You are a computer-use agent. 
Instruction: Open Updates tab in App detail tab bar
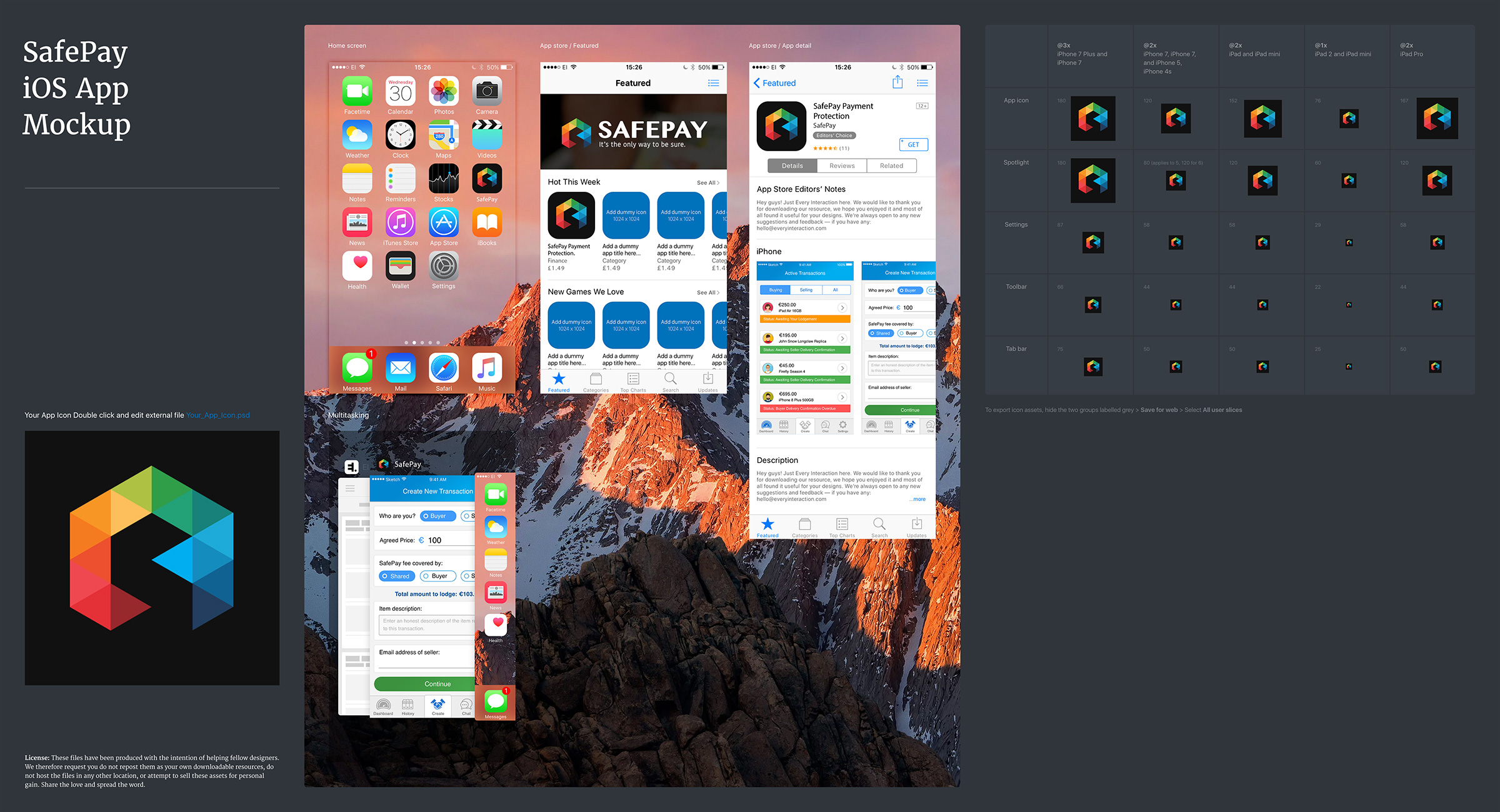pyautogui.click(x=917, y=527)
